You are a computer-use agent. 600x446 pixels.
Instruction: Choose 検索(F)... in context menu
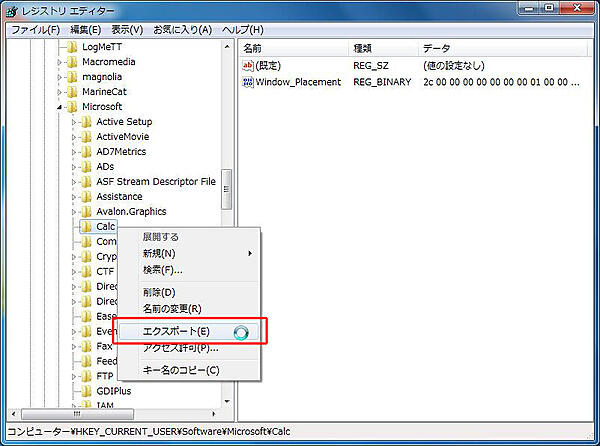pyautogui.click(x=189, y=270)
